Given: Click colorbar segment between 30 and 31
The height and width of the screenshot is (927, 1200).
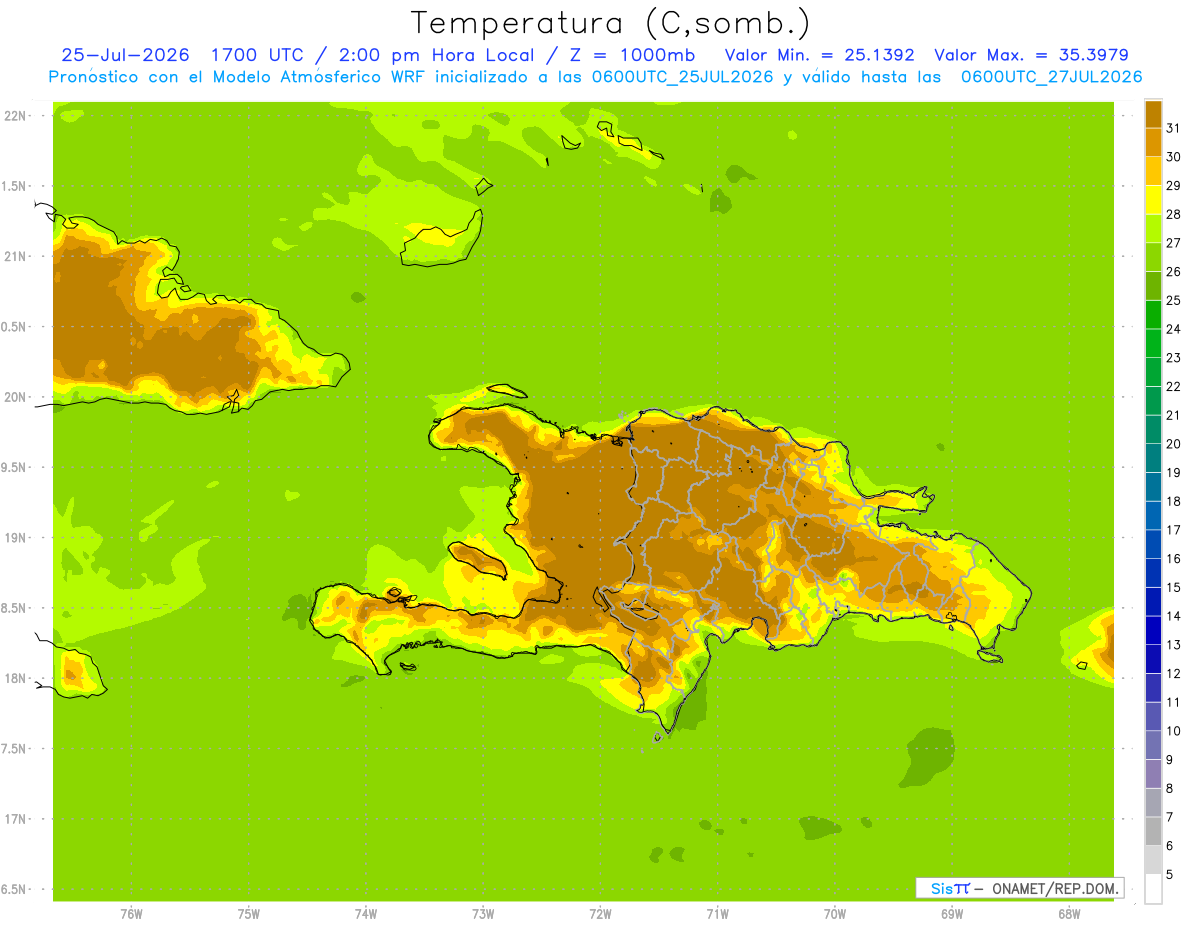Looking at the screenshot, I should (1153, 142).
